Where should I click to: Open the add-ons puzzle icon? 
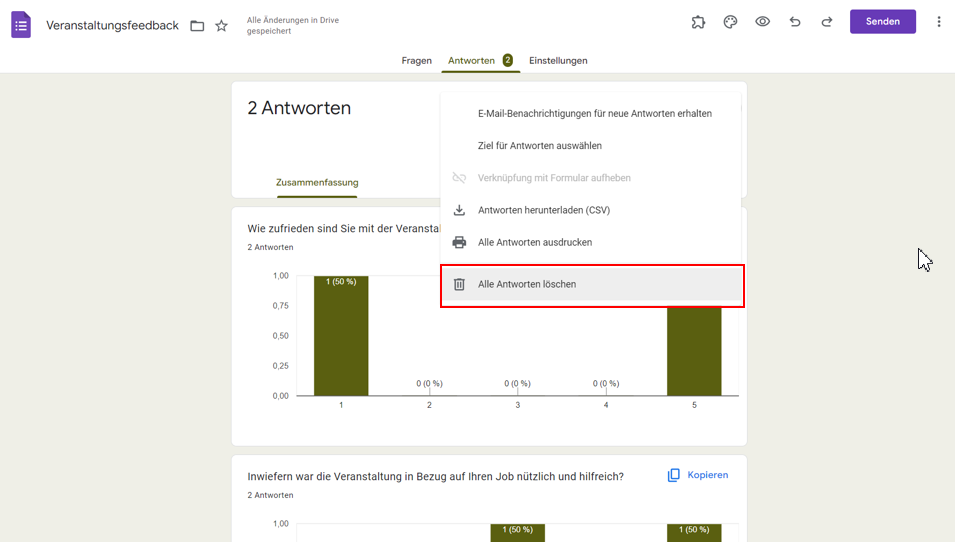pyautogui.click(x=698, y=22)
